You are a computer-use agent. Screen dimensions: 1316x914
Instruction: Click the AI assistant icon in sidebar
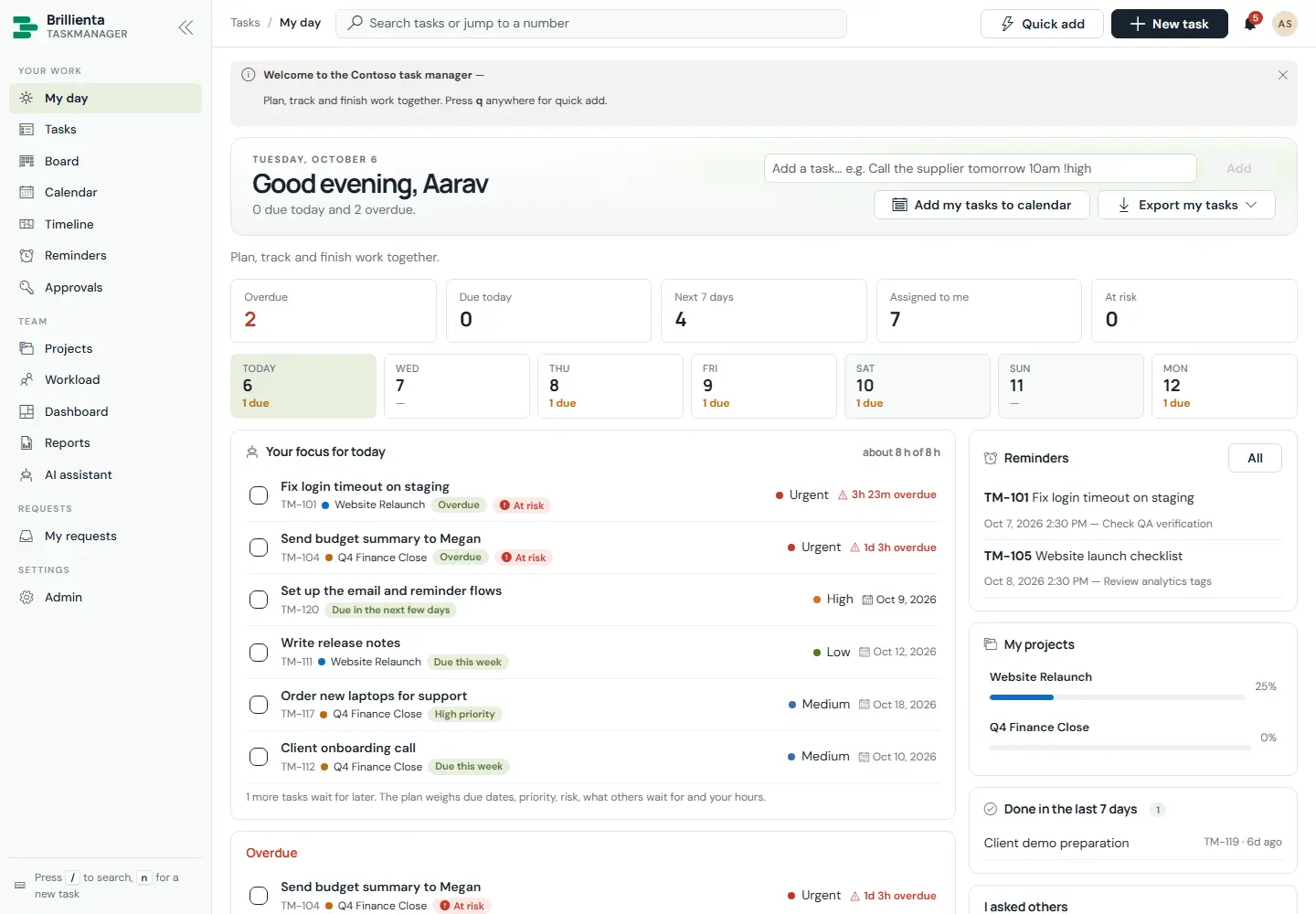27,474
